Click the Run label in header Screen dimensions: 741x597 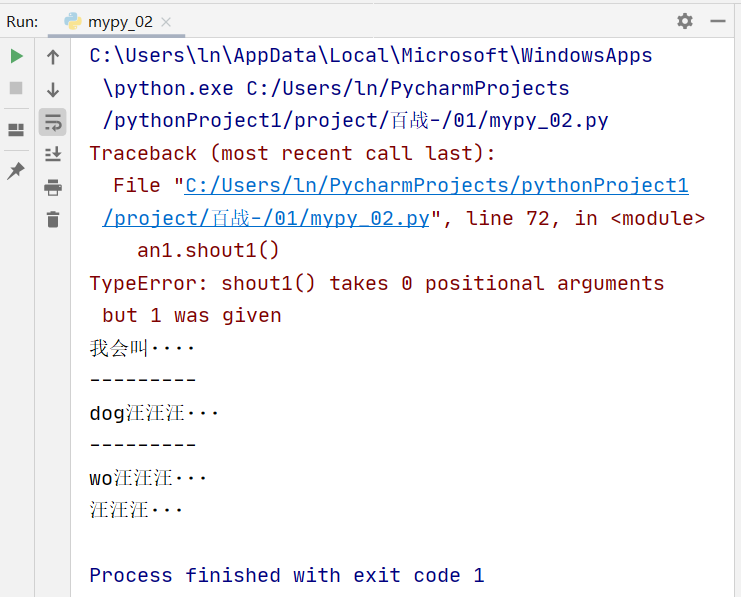[22, 22]
